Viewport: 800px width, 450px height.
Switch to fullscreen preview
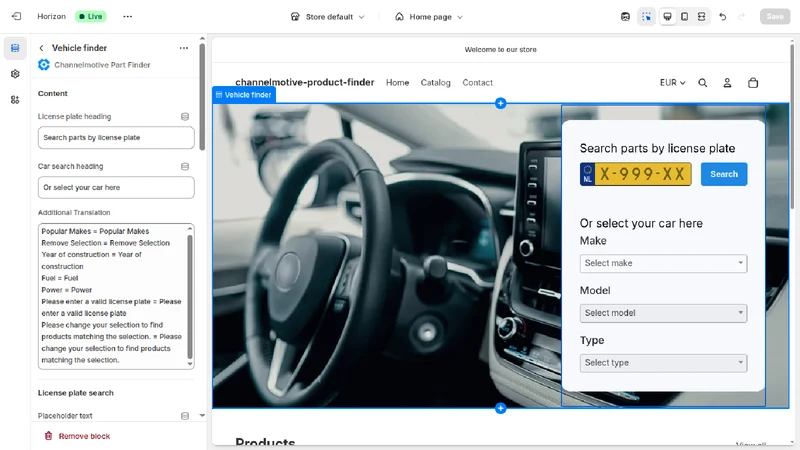(x=702, y=17)
